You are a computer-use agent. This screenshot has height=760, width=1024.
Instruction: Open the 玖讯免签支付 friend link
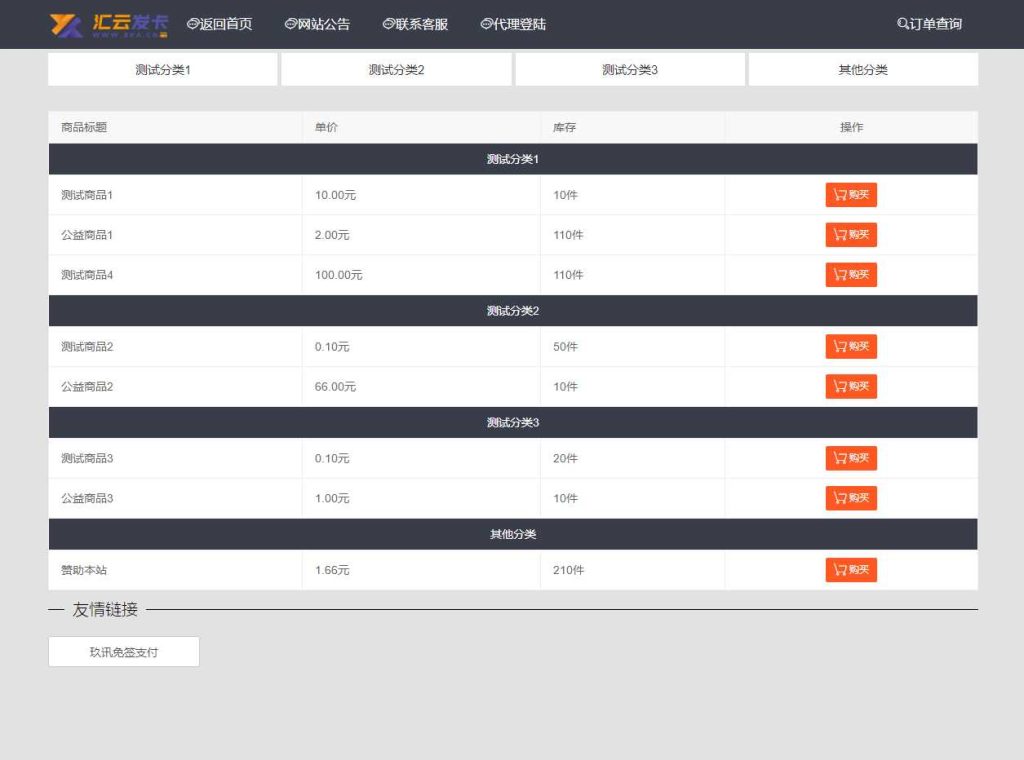tap(123, 651)
